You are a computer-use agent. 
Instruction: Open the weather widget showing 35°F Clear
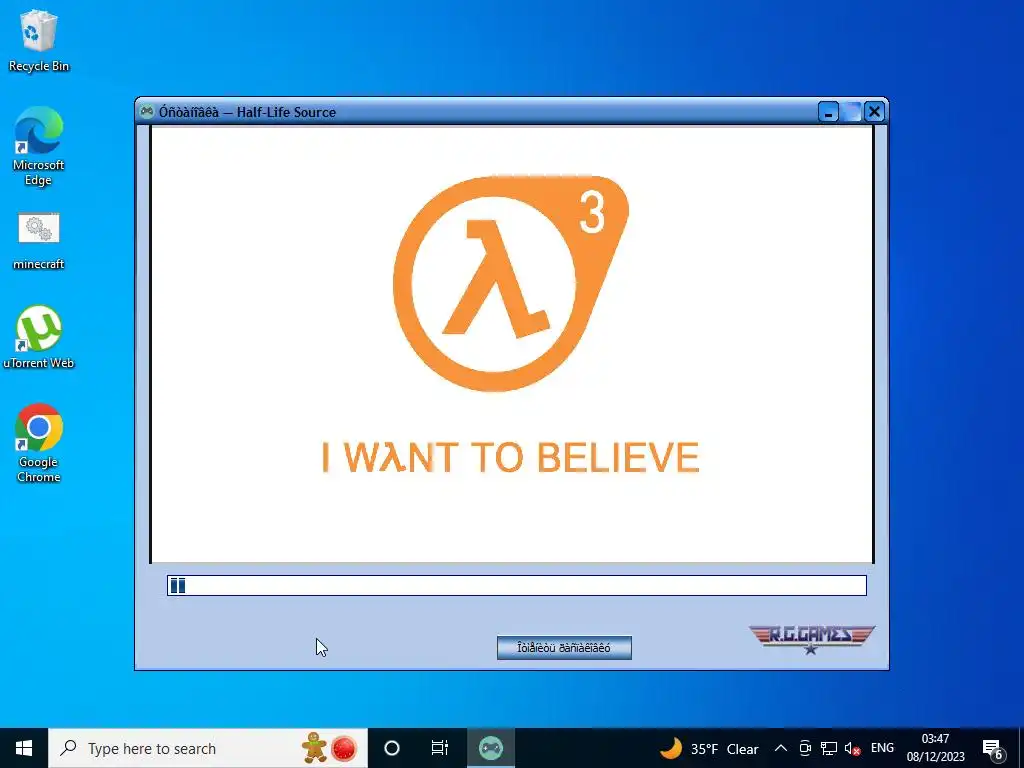(x=710, y=748)
